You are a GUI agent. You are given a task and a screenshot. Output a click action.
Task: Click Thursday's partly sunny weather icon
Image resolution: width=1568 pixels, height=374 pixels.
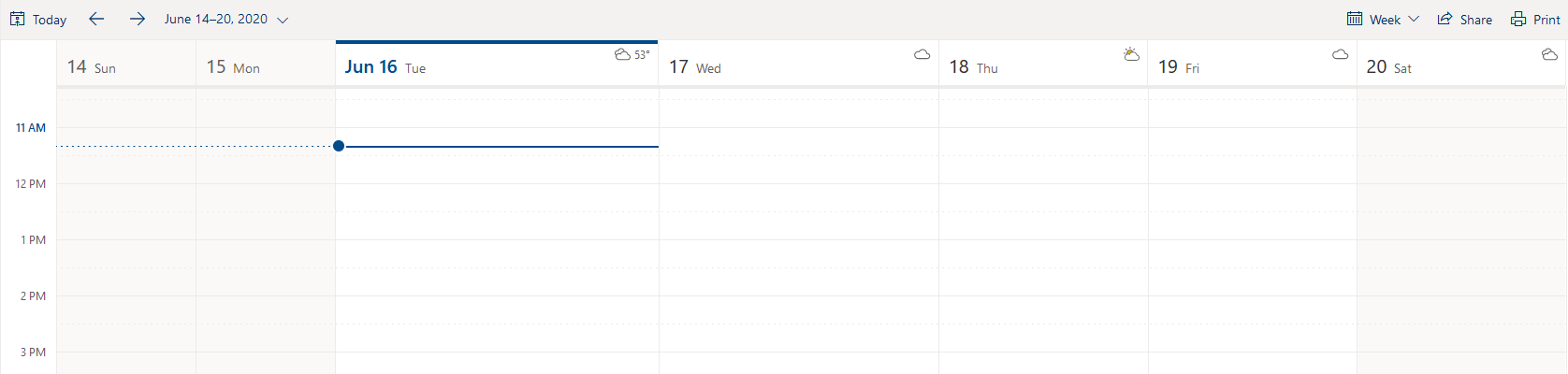(1131, 54)
